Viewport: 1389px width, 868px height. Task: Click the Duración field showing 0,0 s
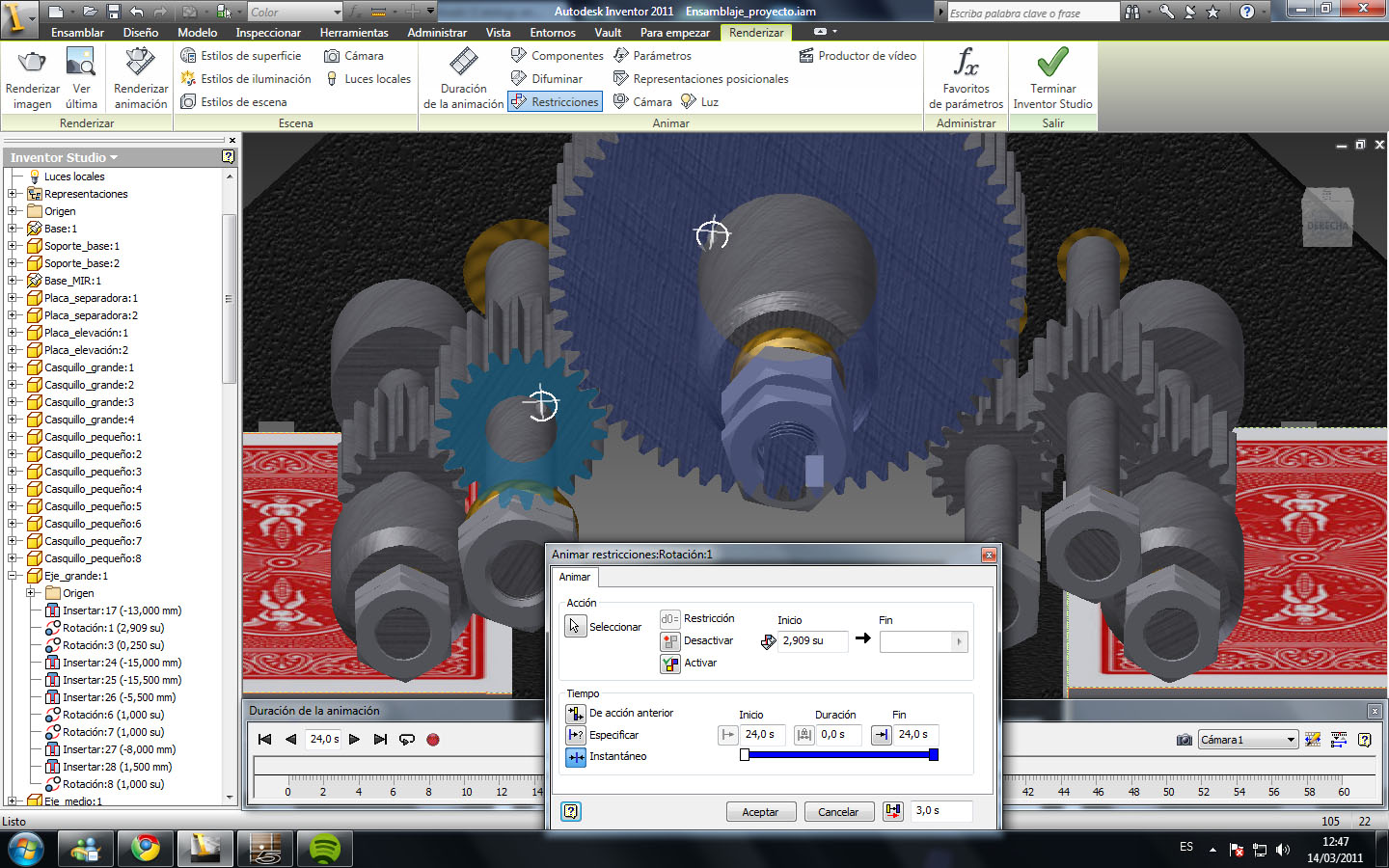click(838, 735)
